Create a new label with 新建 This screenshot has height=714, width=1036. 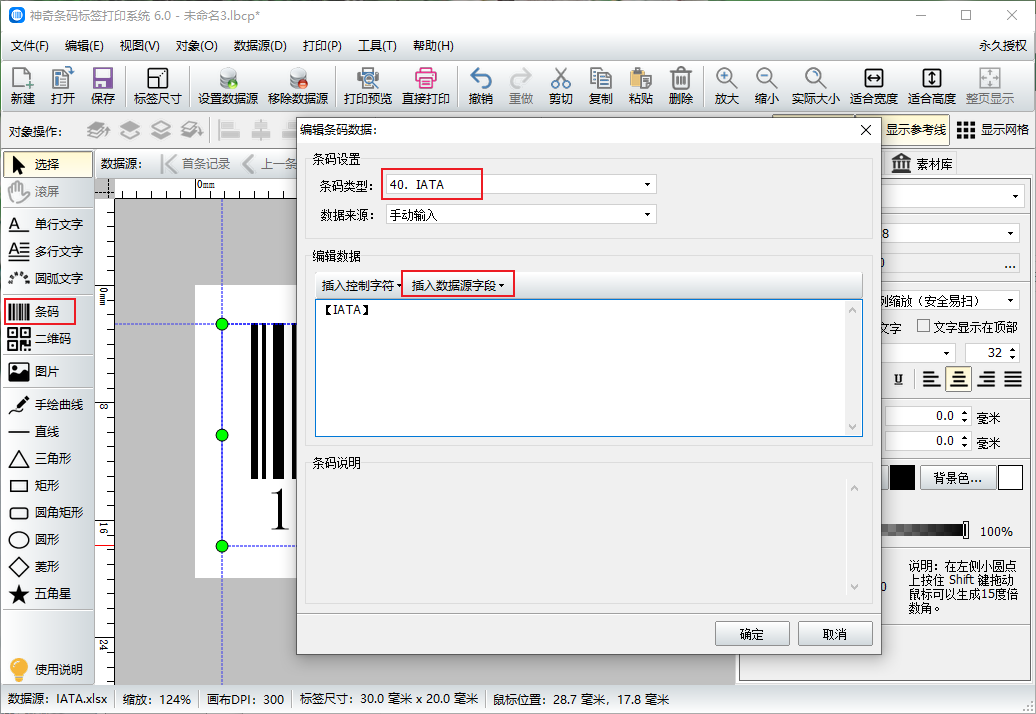22,86
